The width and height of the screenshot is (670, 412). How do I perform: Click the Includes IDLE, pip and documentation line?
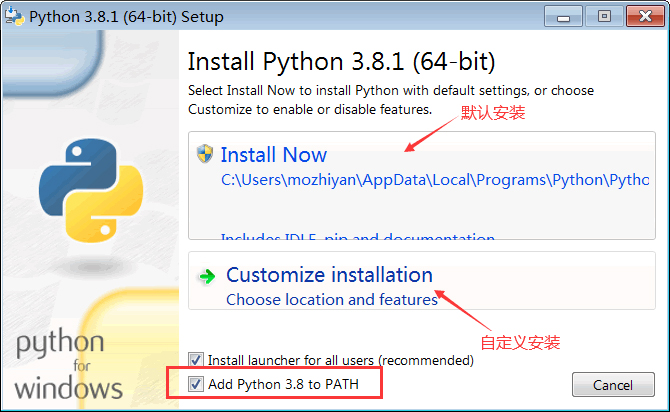(357, 239)
